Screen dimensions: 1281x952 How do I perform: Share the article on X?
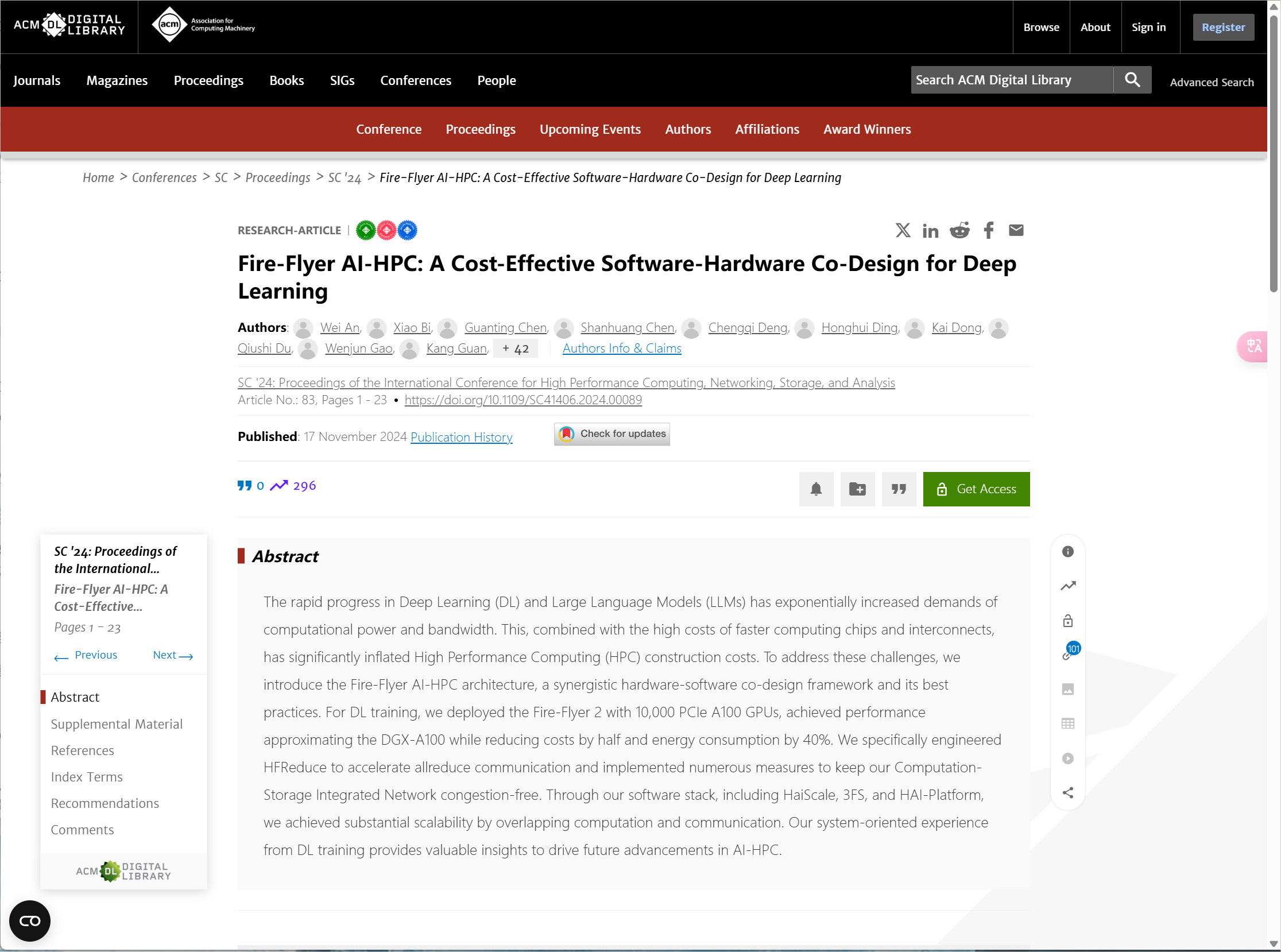click(903, 230)
